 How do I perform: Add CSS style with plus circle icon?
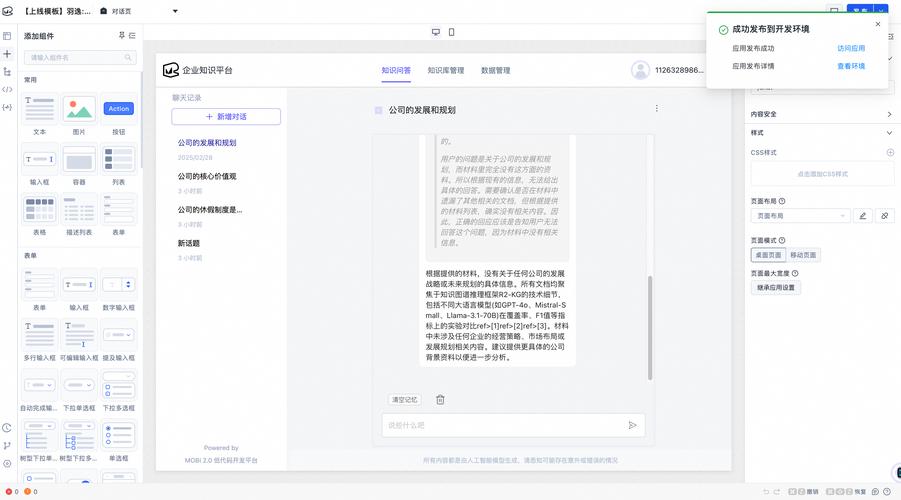(890, 152)
